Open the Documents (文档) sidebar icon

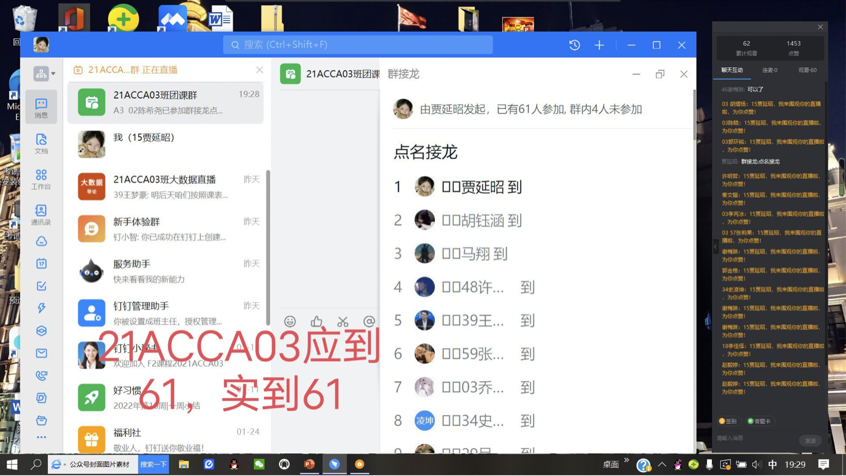click(x=41, y=143)
